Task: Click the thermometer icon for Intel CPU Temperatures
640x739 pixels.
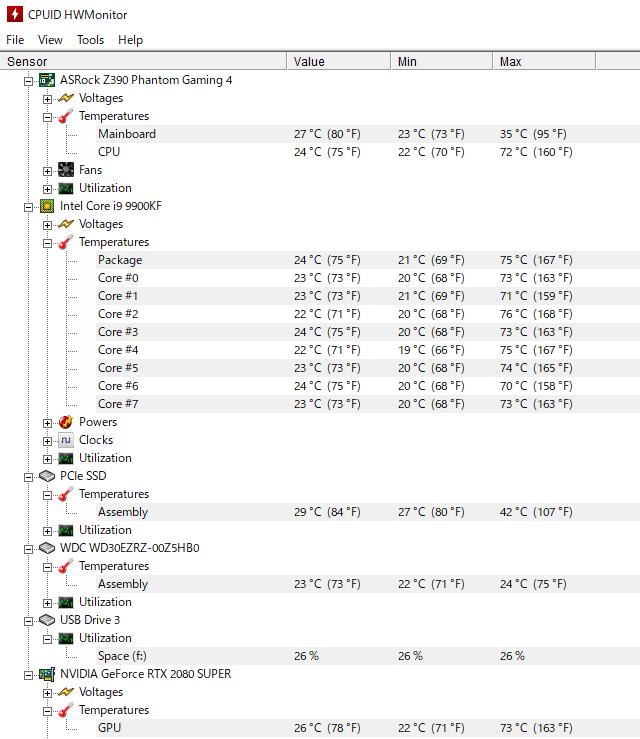Action: 66,242
